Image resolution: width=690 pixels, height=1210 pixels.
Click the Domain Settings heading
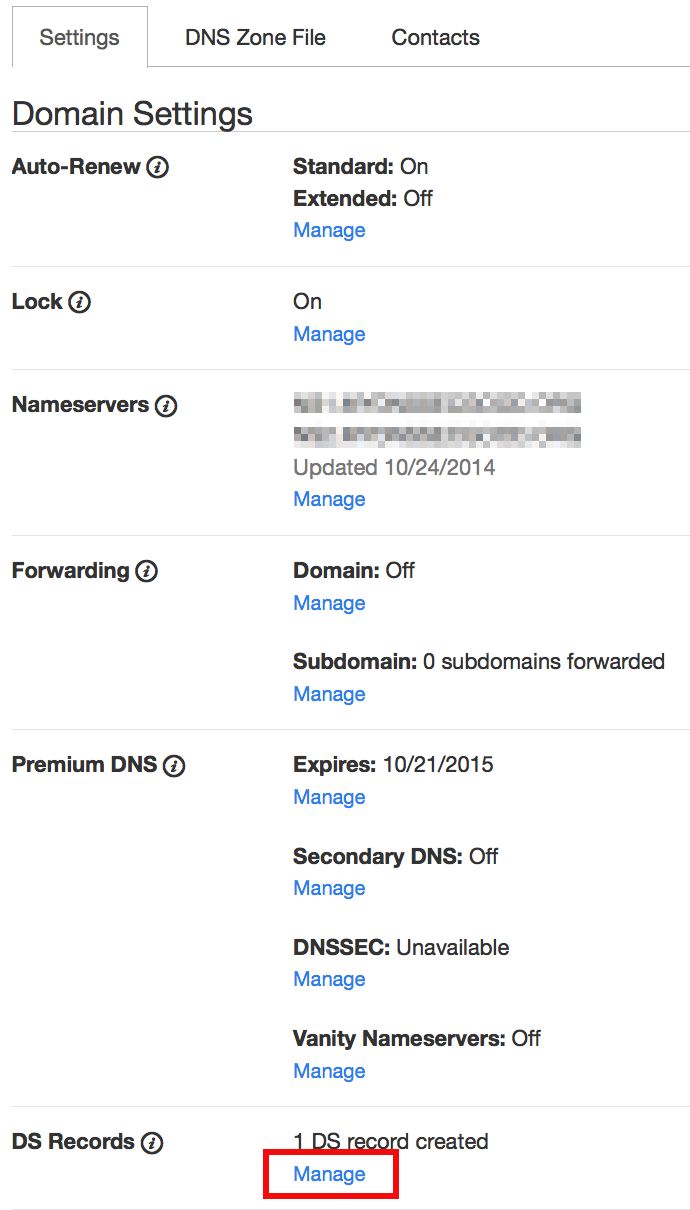click(132, 113)
